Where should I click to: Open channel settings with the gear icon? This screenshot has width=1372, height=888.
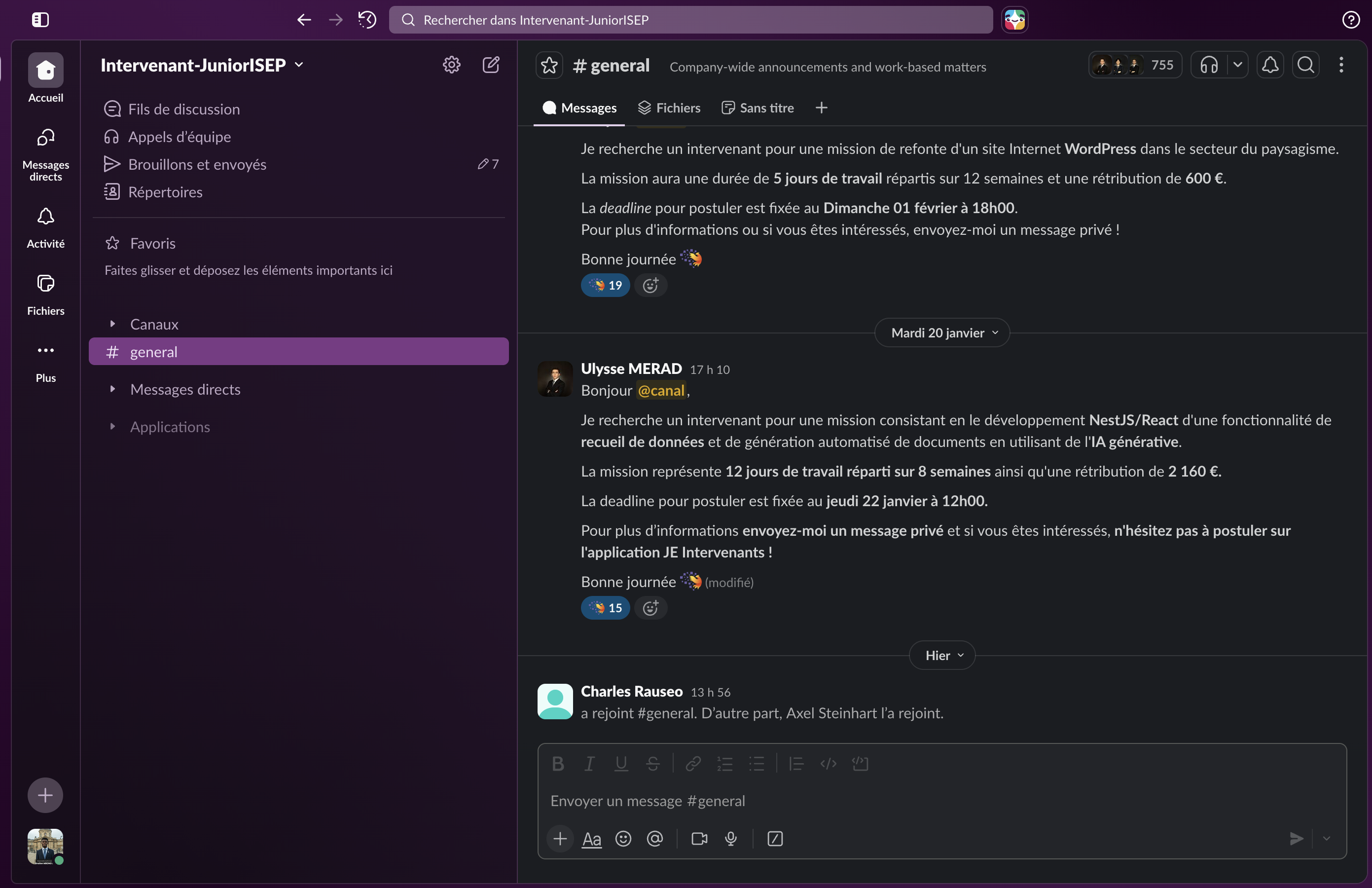coord(451,65)
